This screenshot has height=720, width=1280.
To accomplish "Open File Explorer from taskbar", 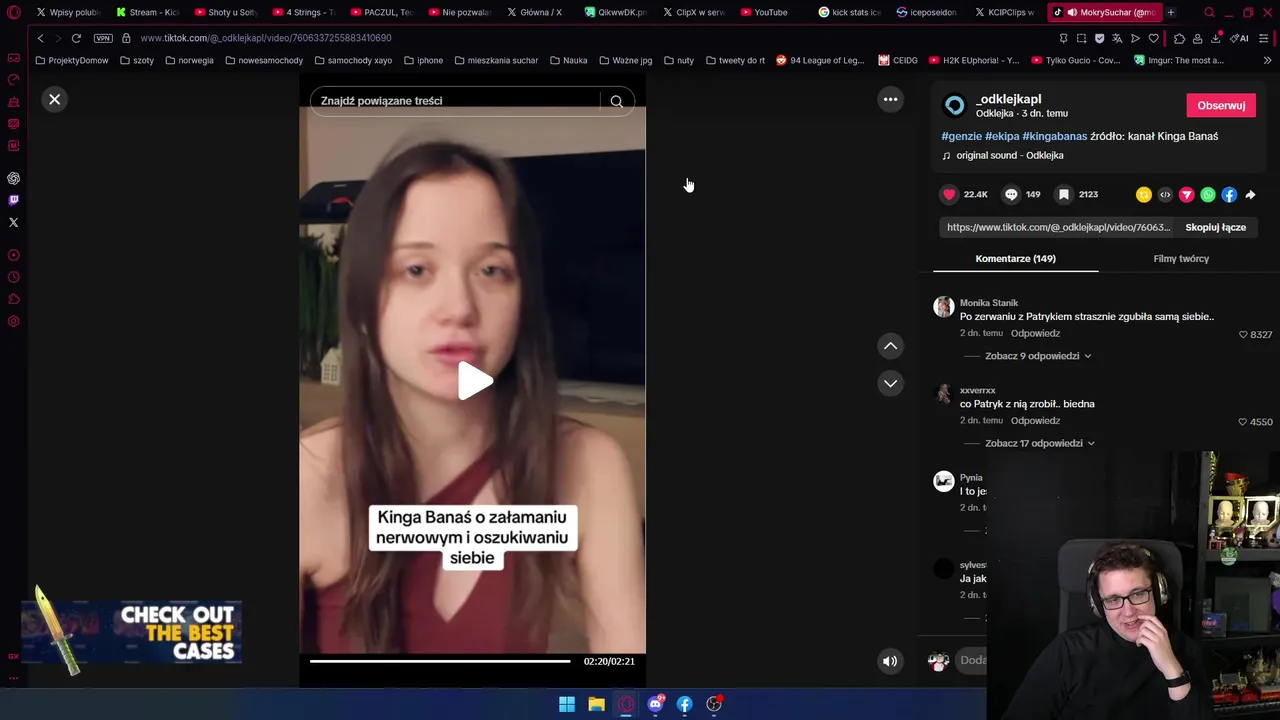I will tap(596, 704).
